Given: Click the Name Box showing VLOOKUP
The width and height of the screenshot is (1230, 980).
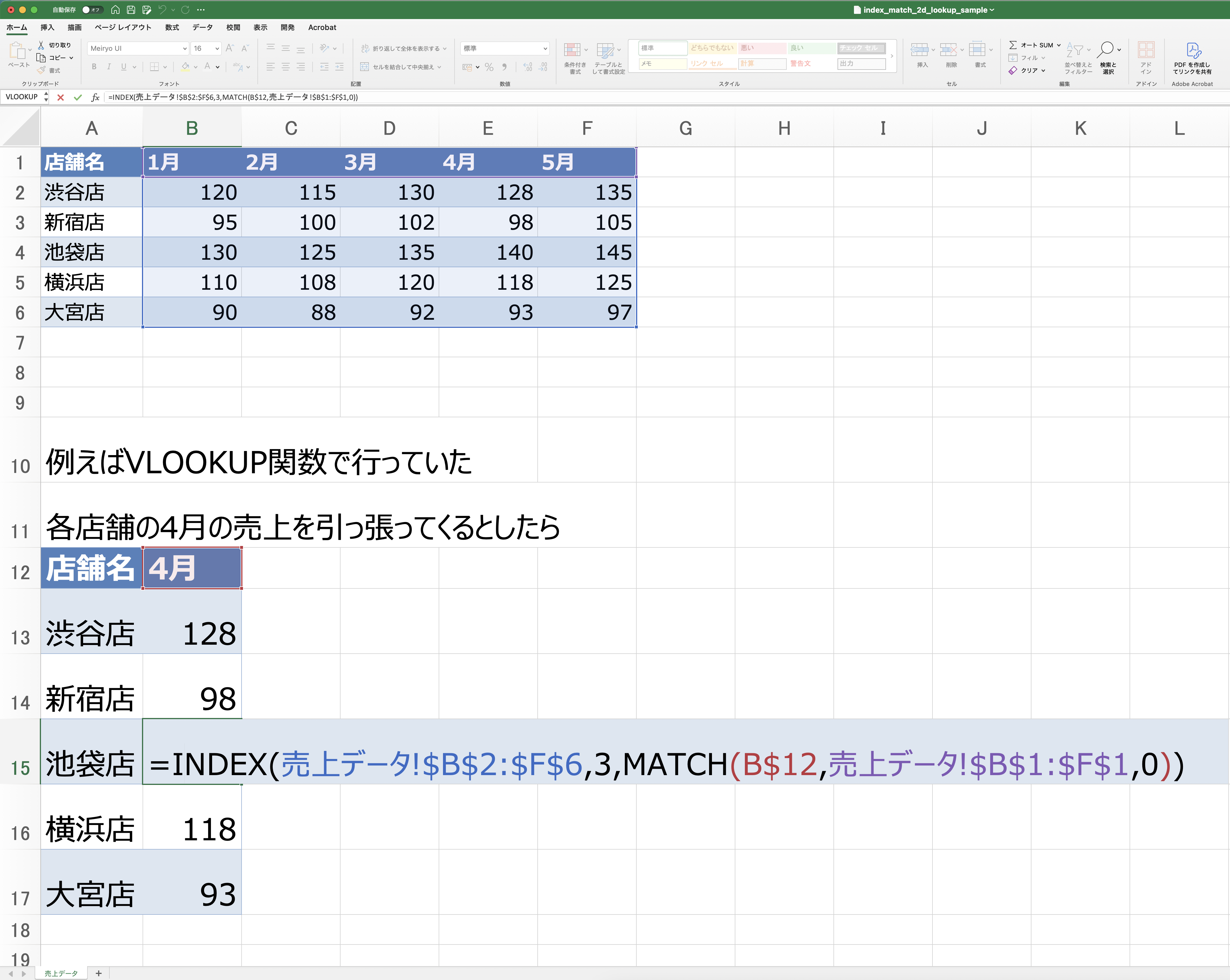Looking at the screenshot, I should point(22,97).
